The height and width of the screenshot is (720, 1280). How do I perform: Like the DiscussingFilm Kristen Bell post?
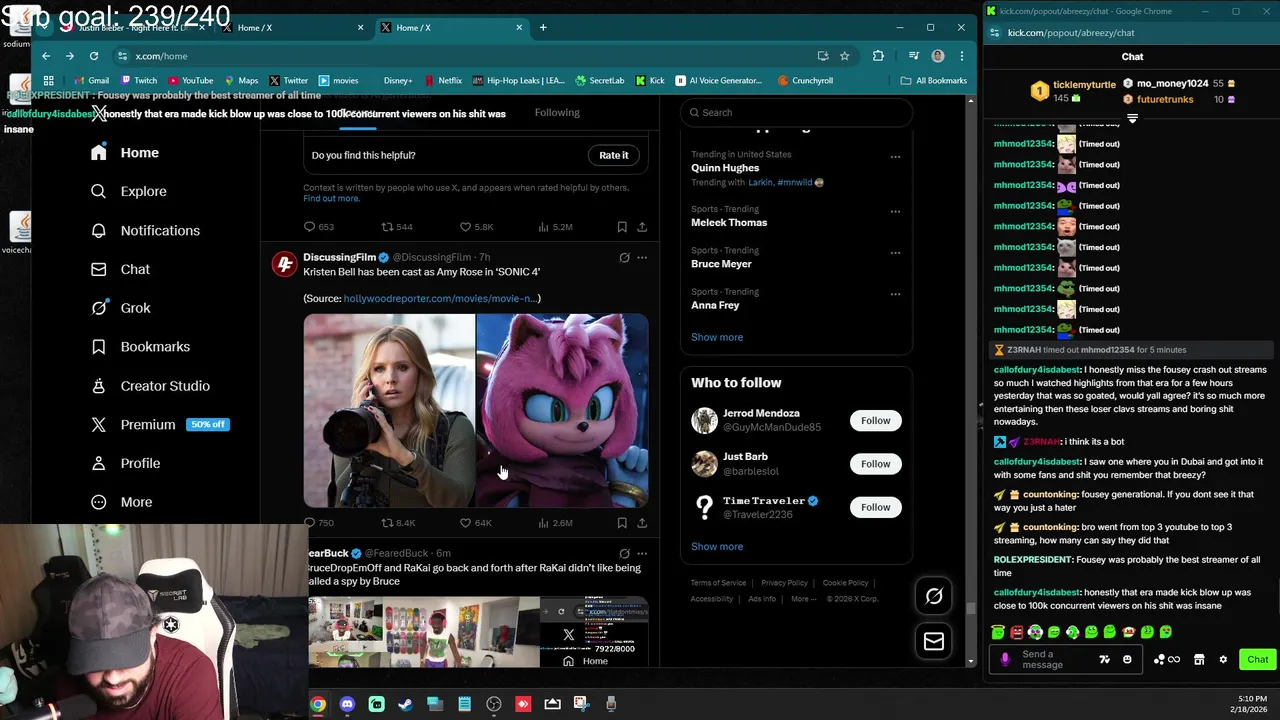[x=475, y=523]
